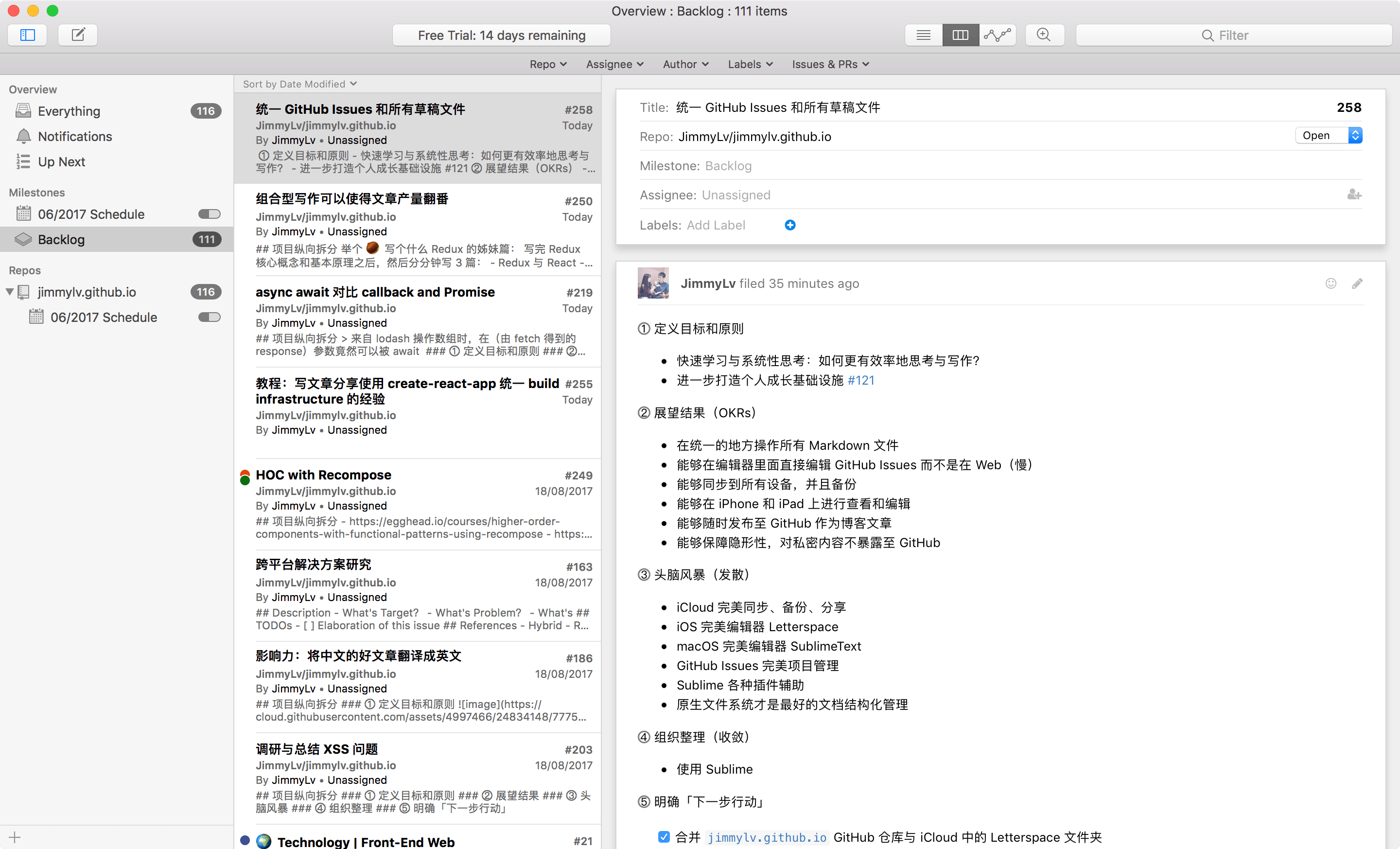Click the compose new issue icon
This screenshot has width=1400, height=849.
pos(78,35)
